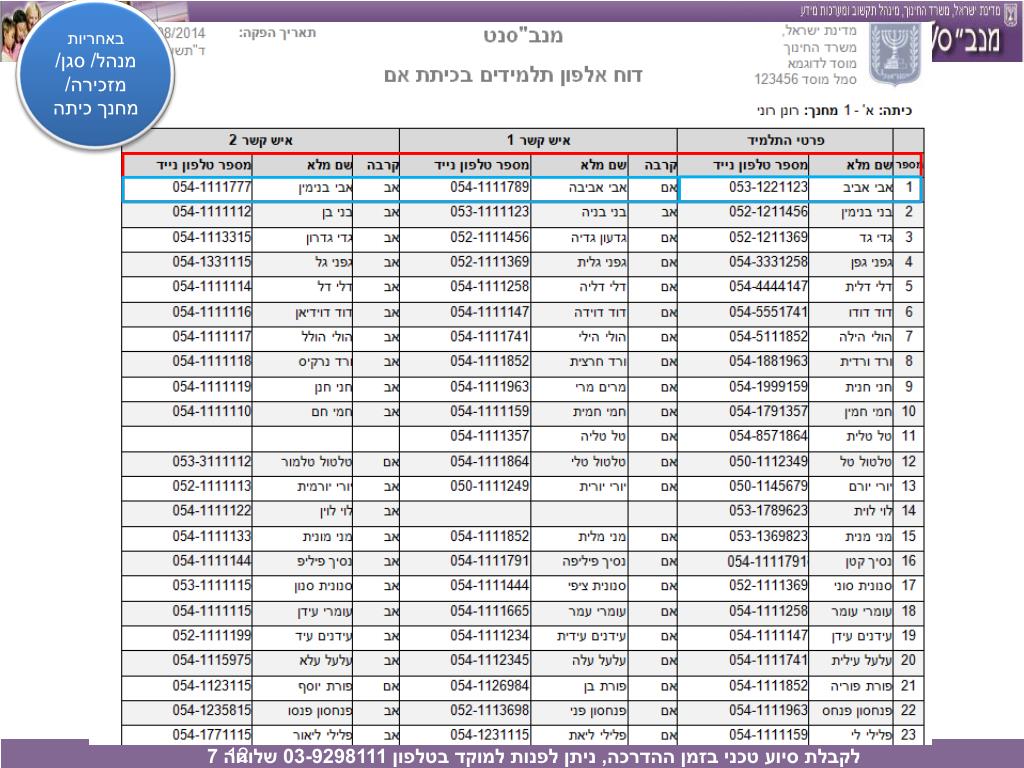Screen dimensions: 1024x768
Task: Select contact name דוד דוידיאן
Action: click(x=324, y=313)
